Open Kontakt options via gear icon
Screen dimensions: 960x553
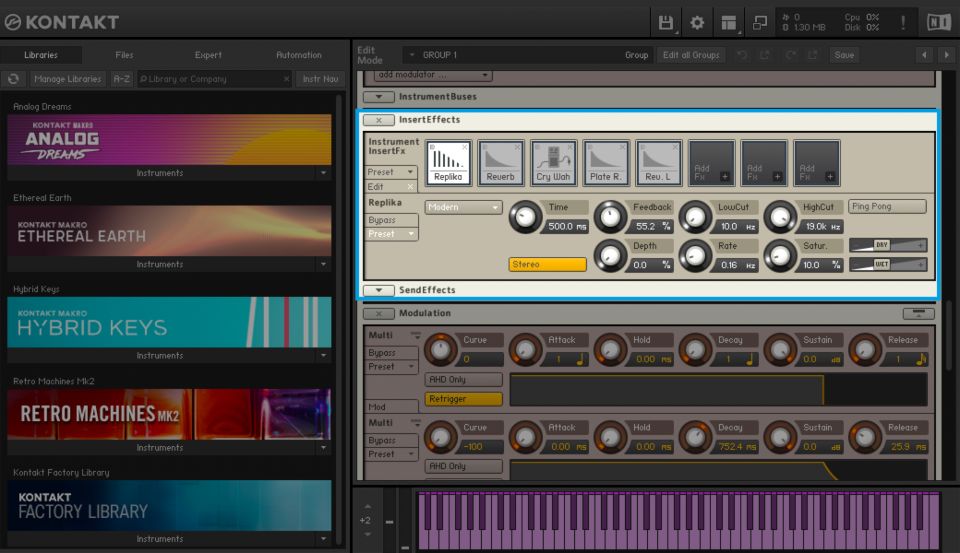pos(697,22)
